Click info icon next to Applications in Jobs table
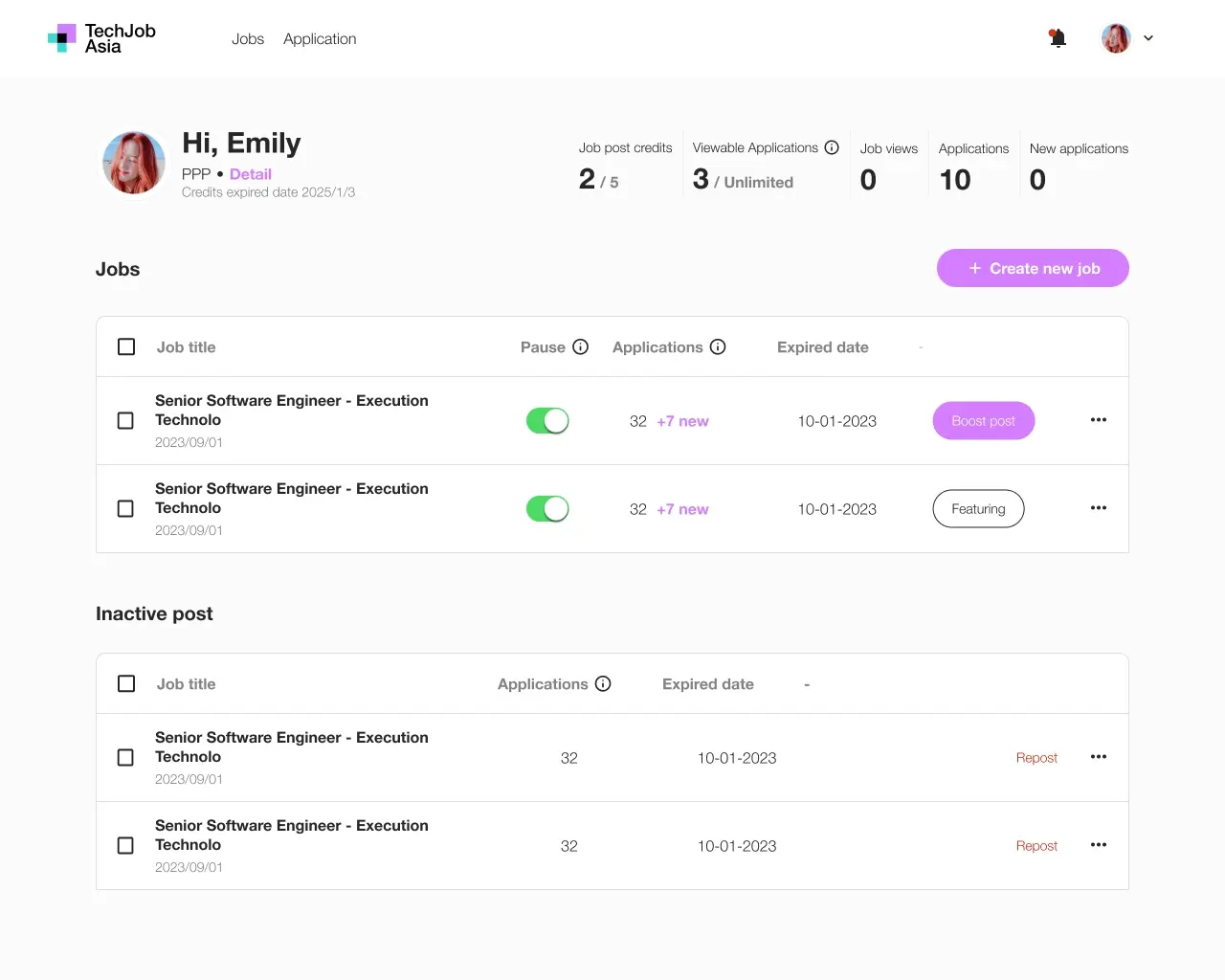The image size is (1225, 980). 718,346
